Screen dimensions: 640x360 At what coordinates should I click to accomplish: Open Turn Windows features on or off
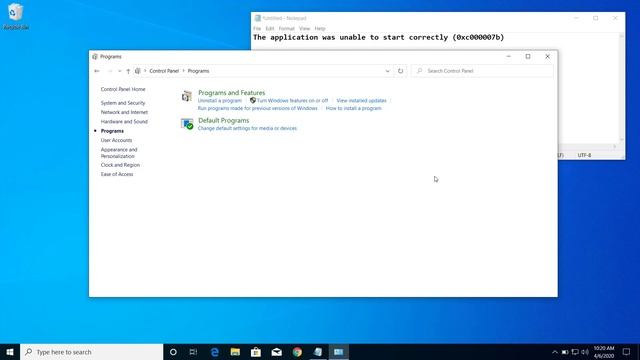point(292,100)
